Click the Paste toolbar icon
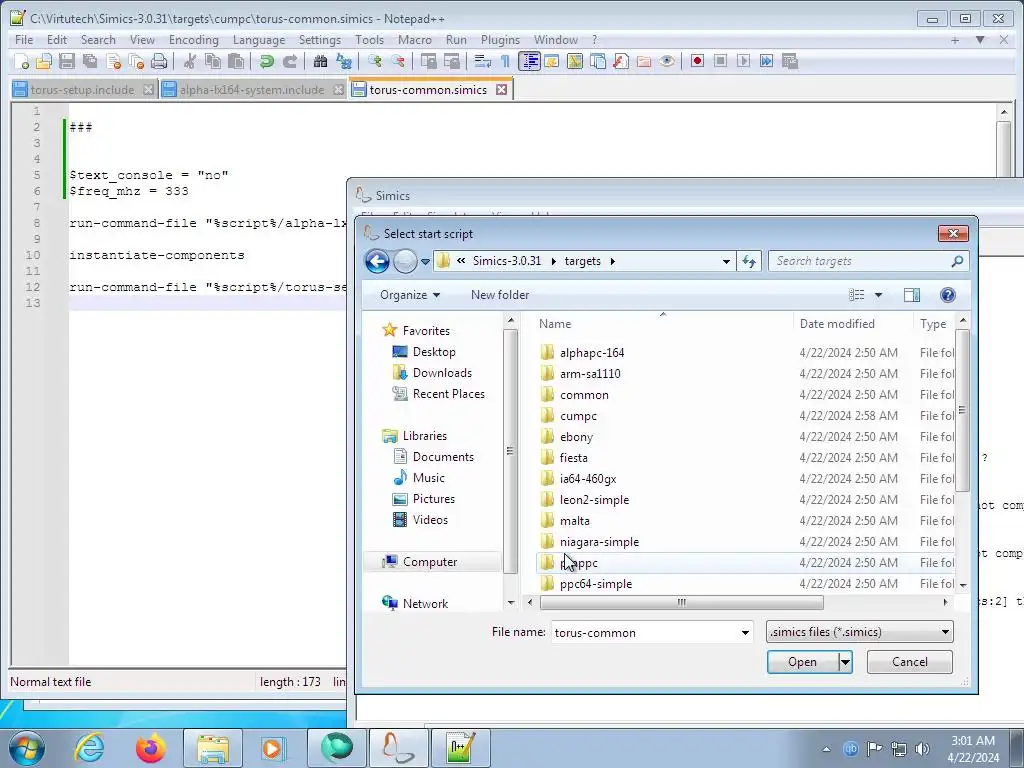The height and width of the screenshot is (768, 1024). pyautogui.click(x=236, y=61)
